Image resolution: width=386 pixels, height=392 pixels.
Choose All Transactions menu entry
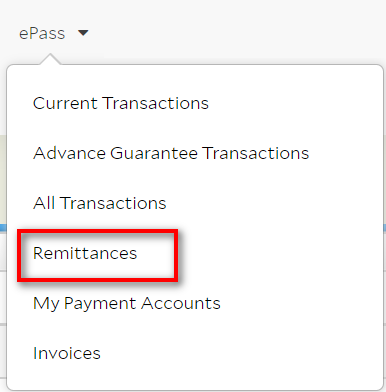pyautogui.click(x=99, y=203)
